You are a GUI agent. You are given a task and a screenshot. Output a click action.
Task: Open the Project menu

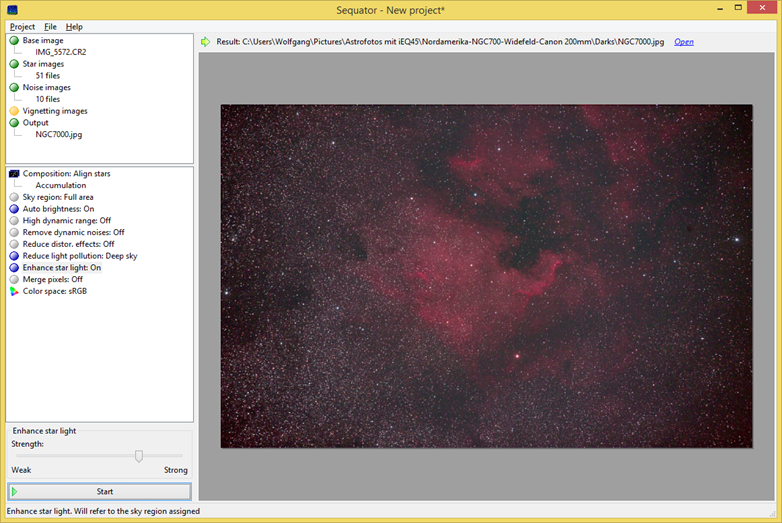pos(22,27)
